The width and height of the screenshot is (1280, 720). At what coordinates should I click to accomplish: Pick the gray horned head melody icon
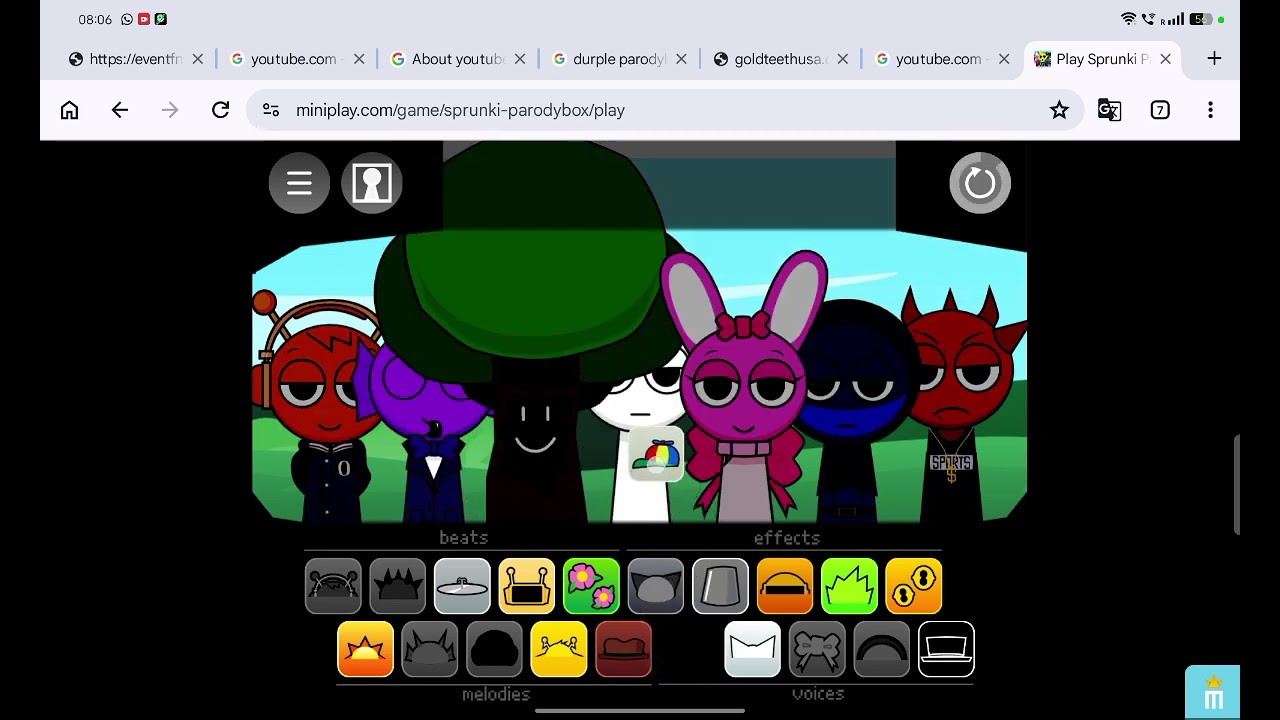click(430, 649)
